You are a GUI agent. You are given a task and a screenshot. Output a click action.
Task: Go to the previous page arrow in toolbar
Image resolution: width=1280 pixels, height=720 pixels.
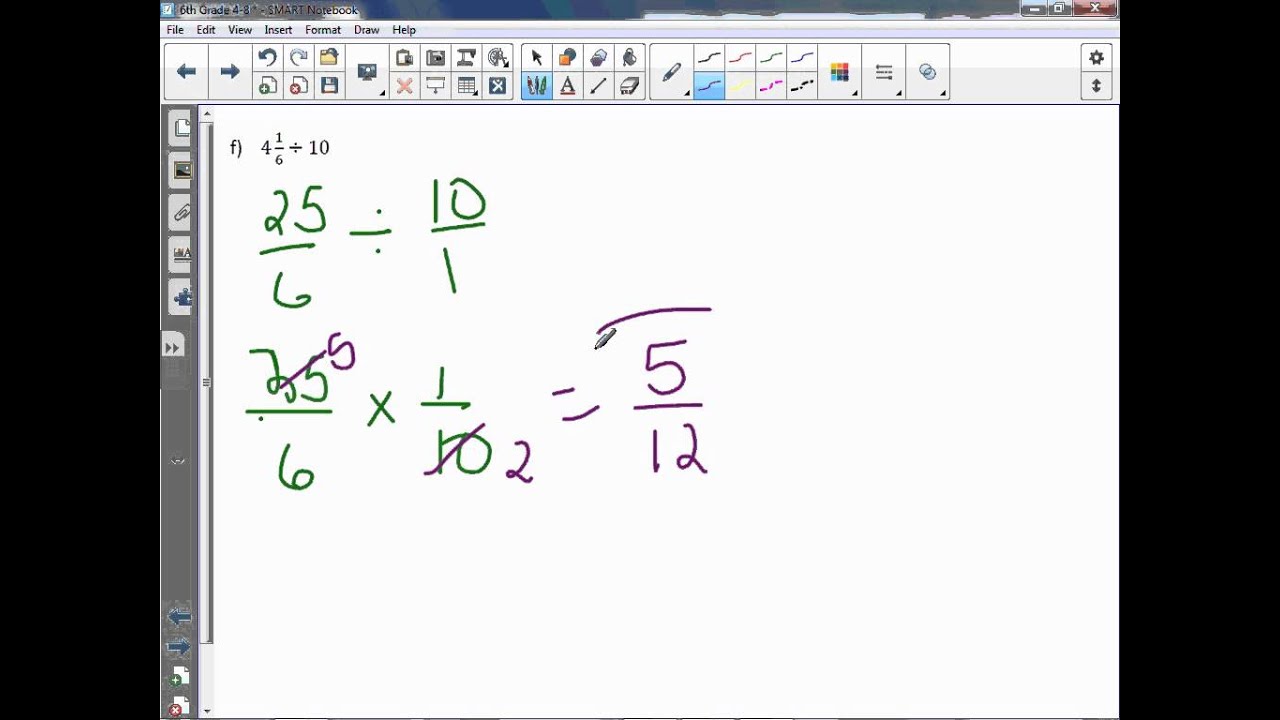[186, 71]
